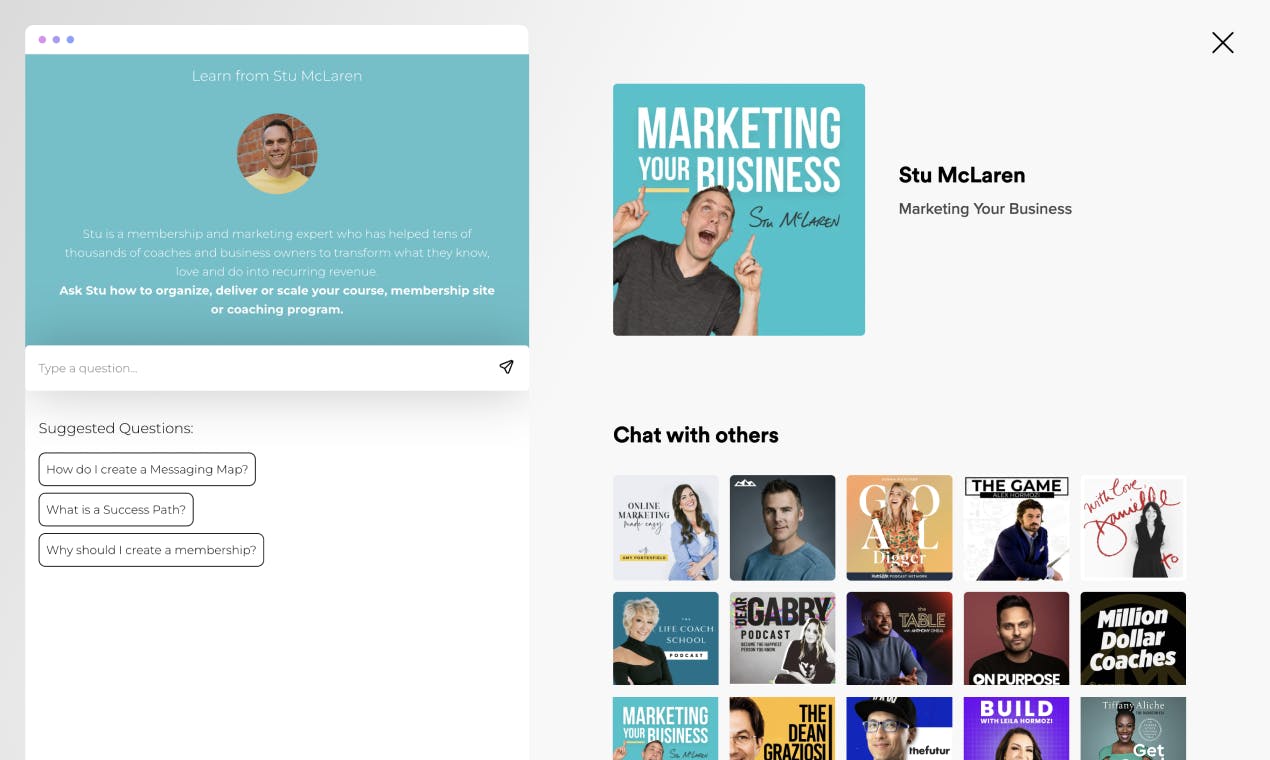Close the overlay with the X icon
The image size is (1270, 760).
[x=1222, y=42]
